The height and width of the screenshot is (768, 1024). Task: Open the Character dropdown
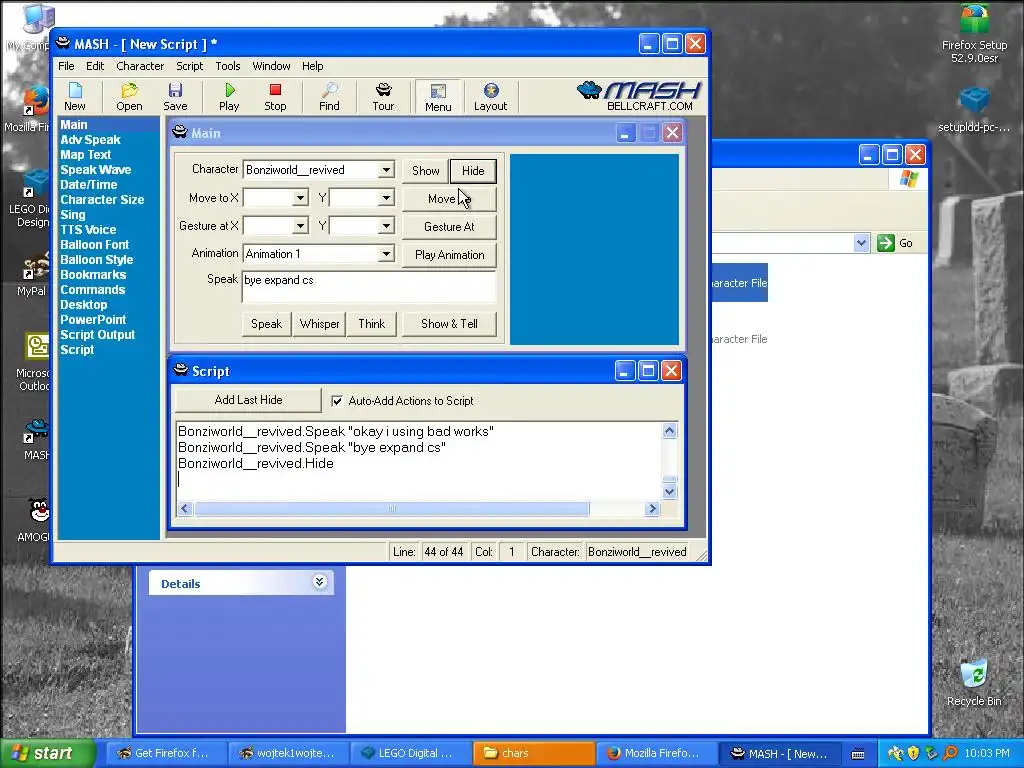click(386, 170)
